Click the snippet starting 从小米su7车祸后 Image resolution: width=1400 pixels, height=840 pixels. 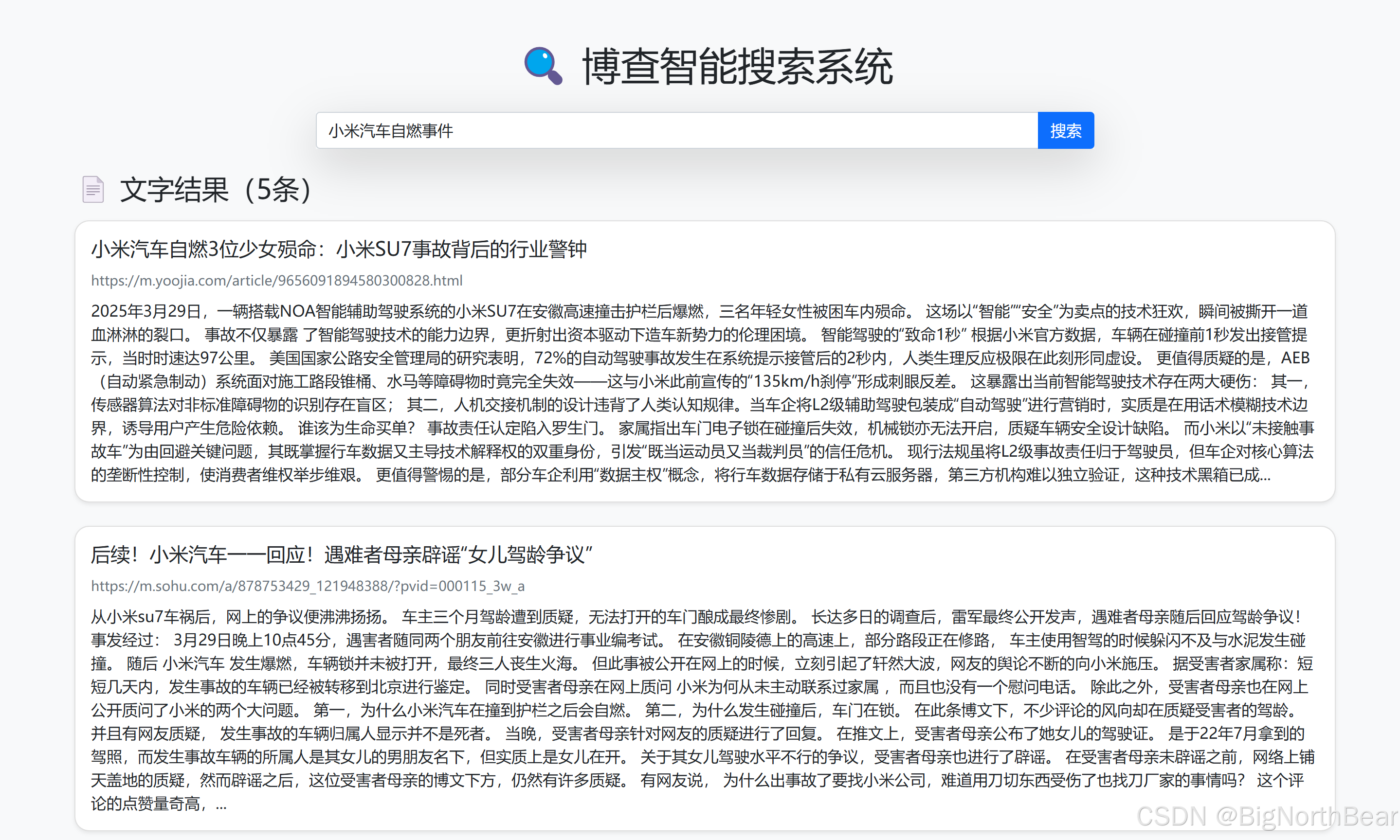(x=702, y=710)
